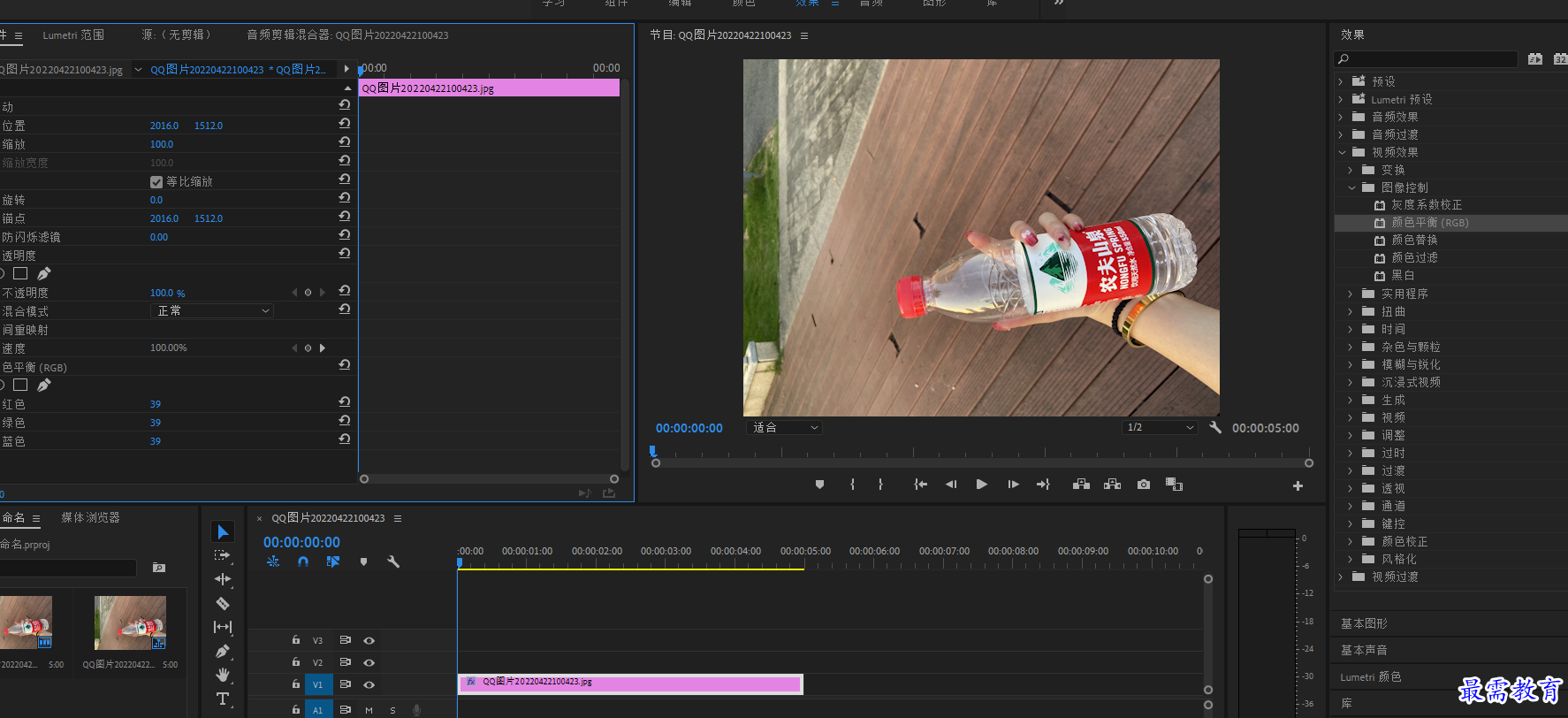Open the 媒体浏览器 tab

tap(90, 517)
